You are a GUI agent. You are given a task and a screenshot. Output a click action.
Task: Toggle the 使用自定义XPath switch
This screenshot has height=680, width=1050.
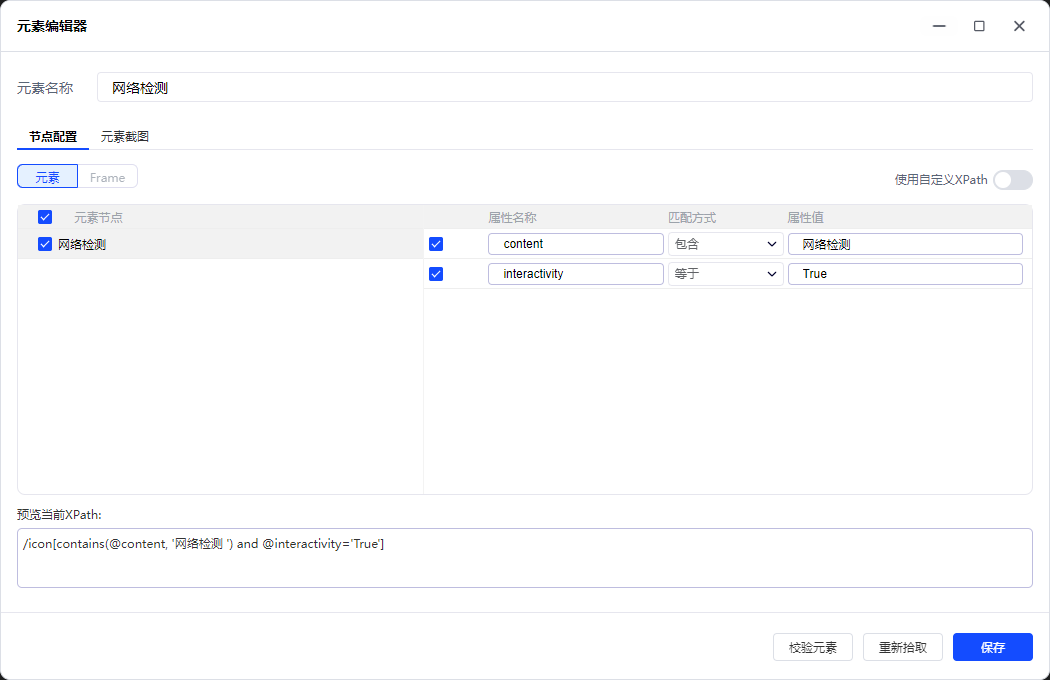[1012, 180]
